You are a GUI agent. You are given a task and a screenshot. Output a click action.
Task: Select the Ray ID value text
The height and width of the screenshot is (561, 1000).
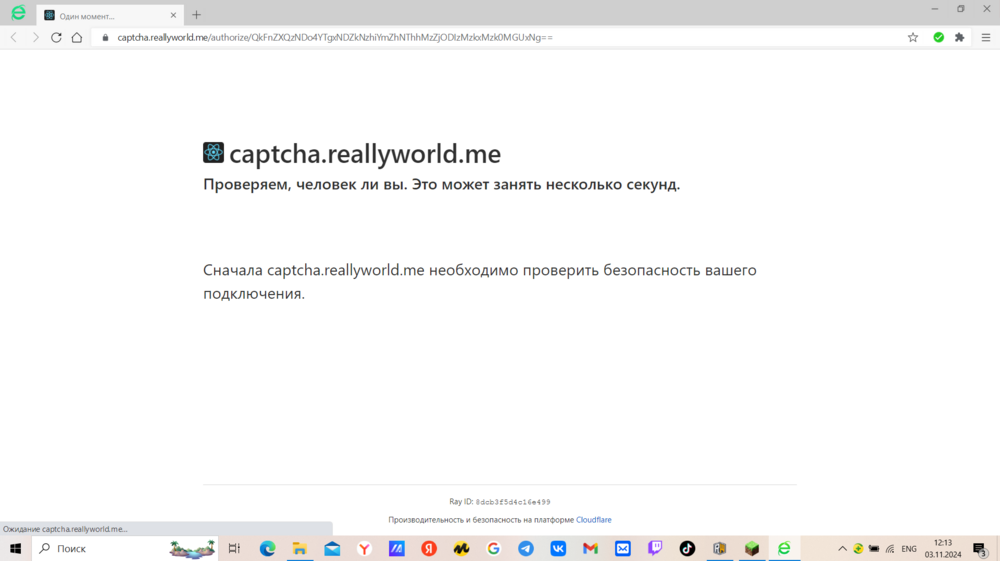pos(513,502)
